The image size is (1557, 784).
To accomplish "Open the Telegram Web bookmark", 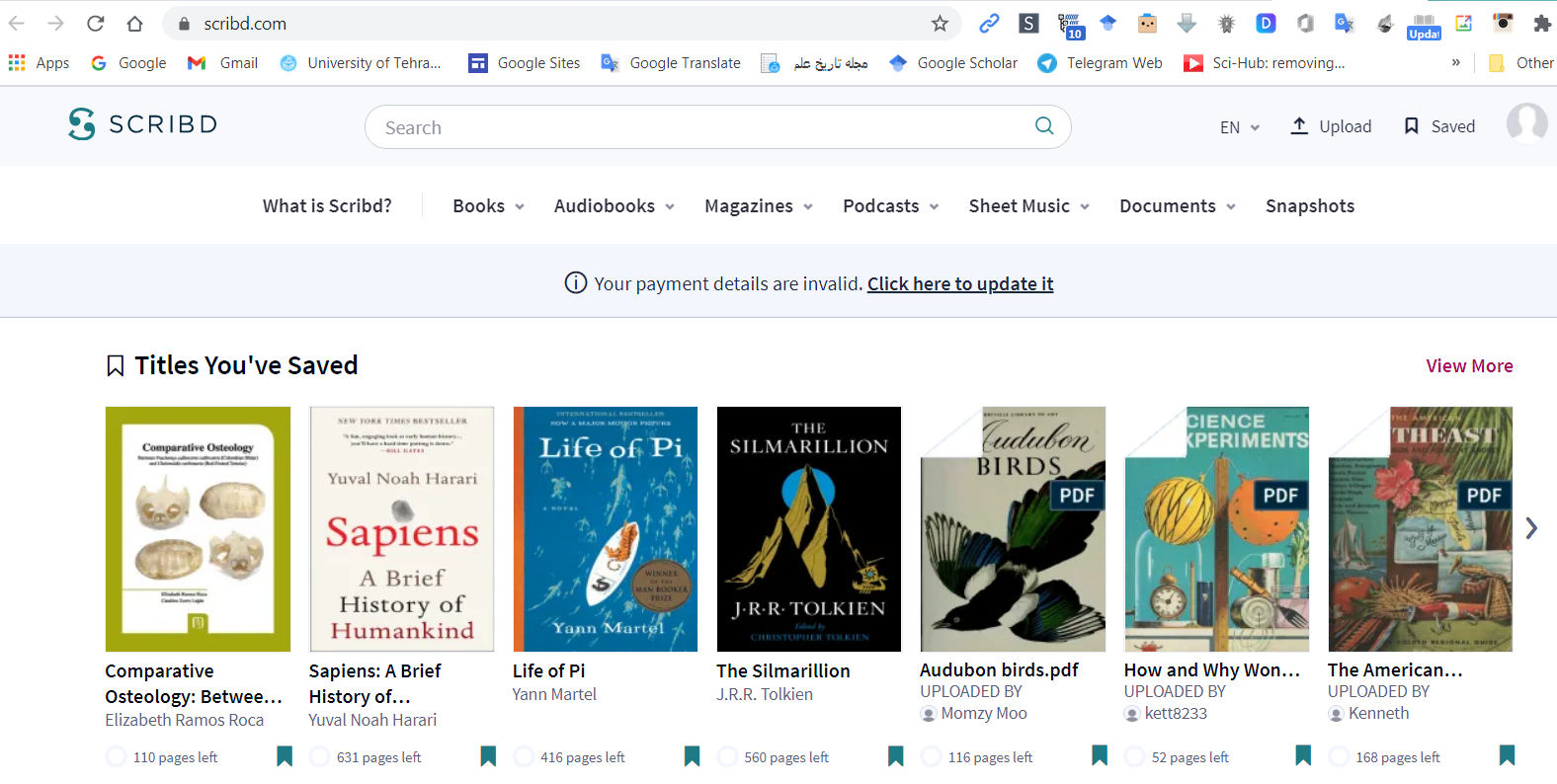I will pos(1100,63).
